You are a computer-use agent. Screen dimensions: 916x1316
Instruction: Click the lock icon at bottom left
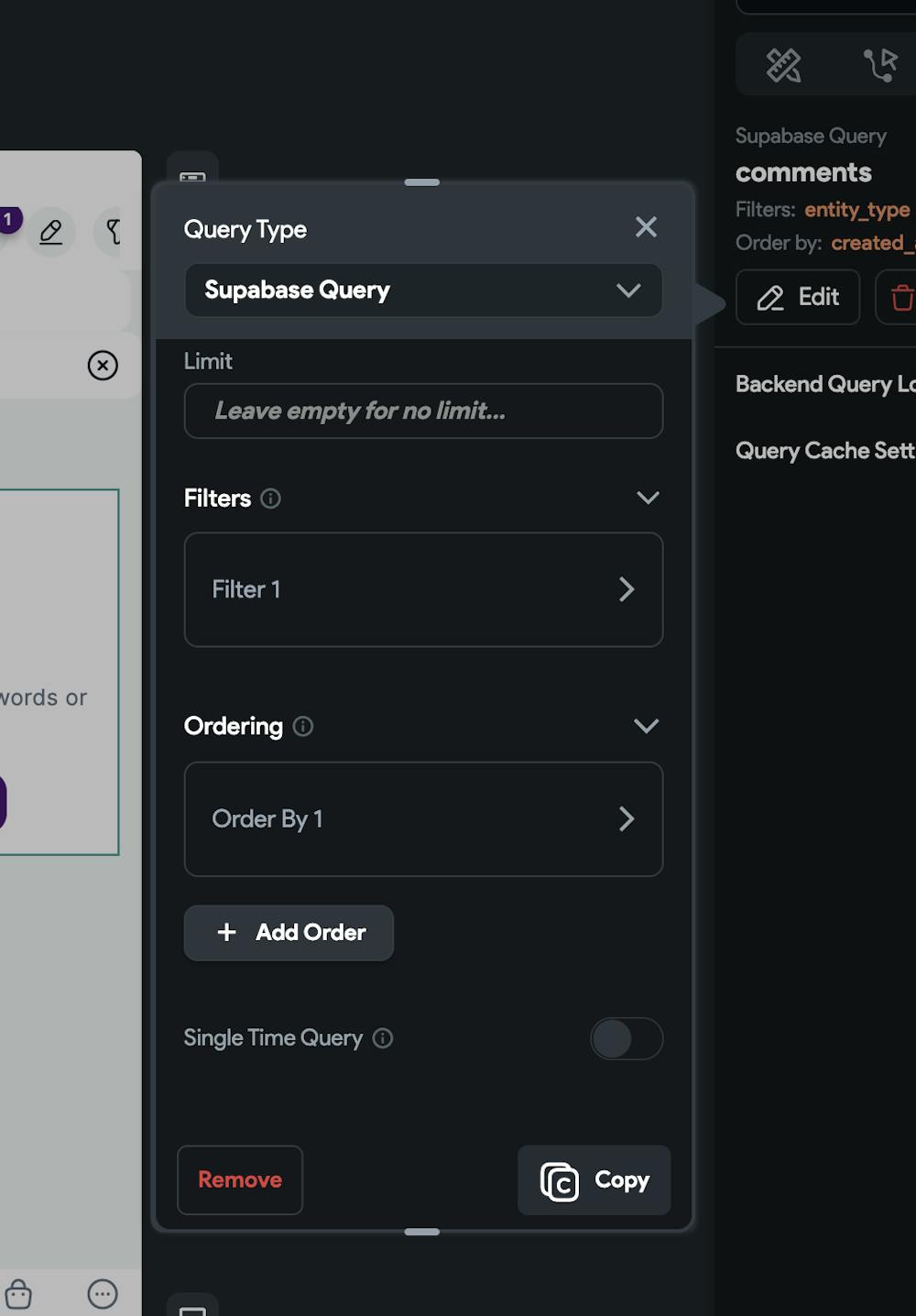point(18,1294)
